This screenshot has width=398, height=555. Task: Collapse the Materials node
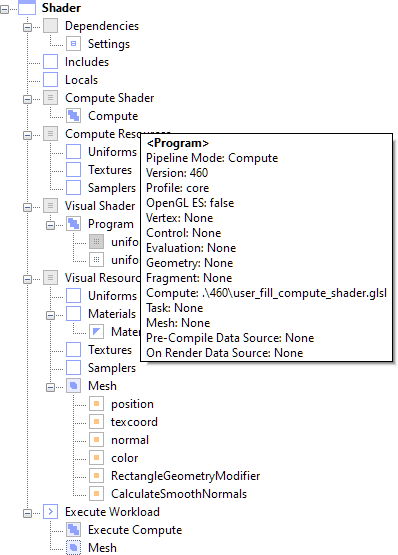pos(50,315)
